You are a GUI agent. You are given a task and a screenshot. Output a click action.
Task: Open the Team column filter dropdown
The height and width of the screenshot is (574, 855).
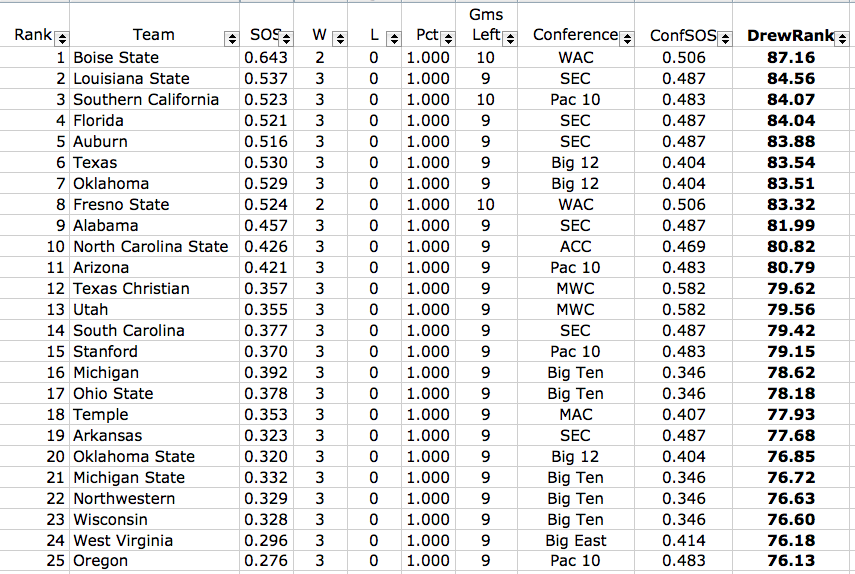(x=232, y=39)
